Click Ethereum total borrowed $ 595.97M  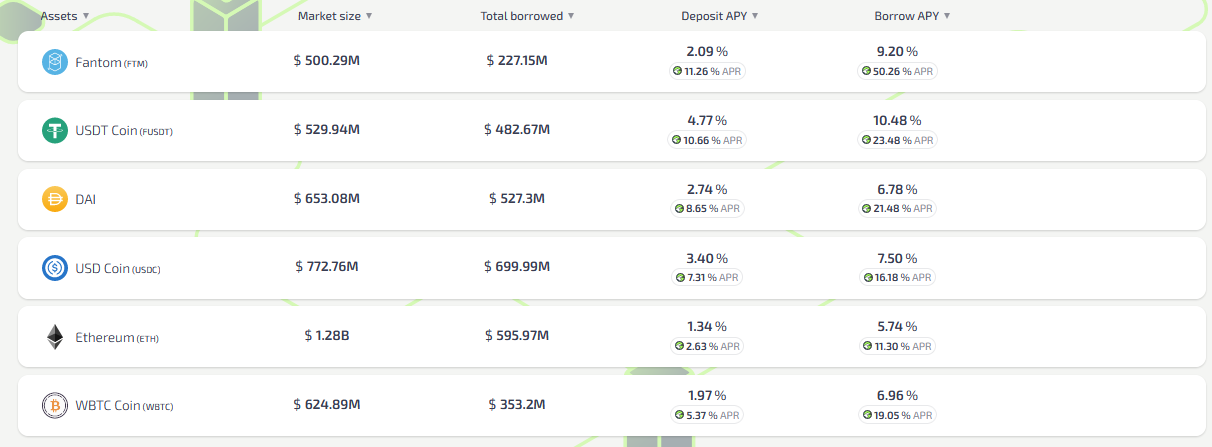click(x=517, y=336)
